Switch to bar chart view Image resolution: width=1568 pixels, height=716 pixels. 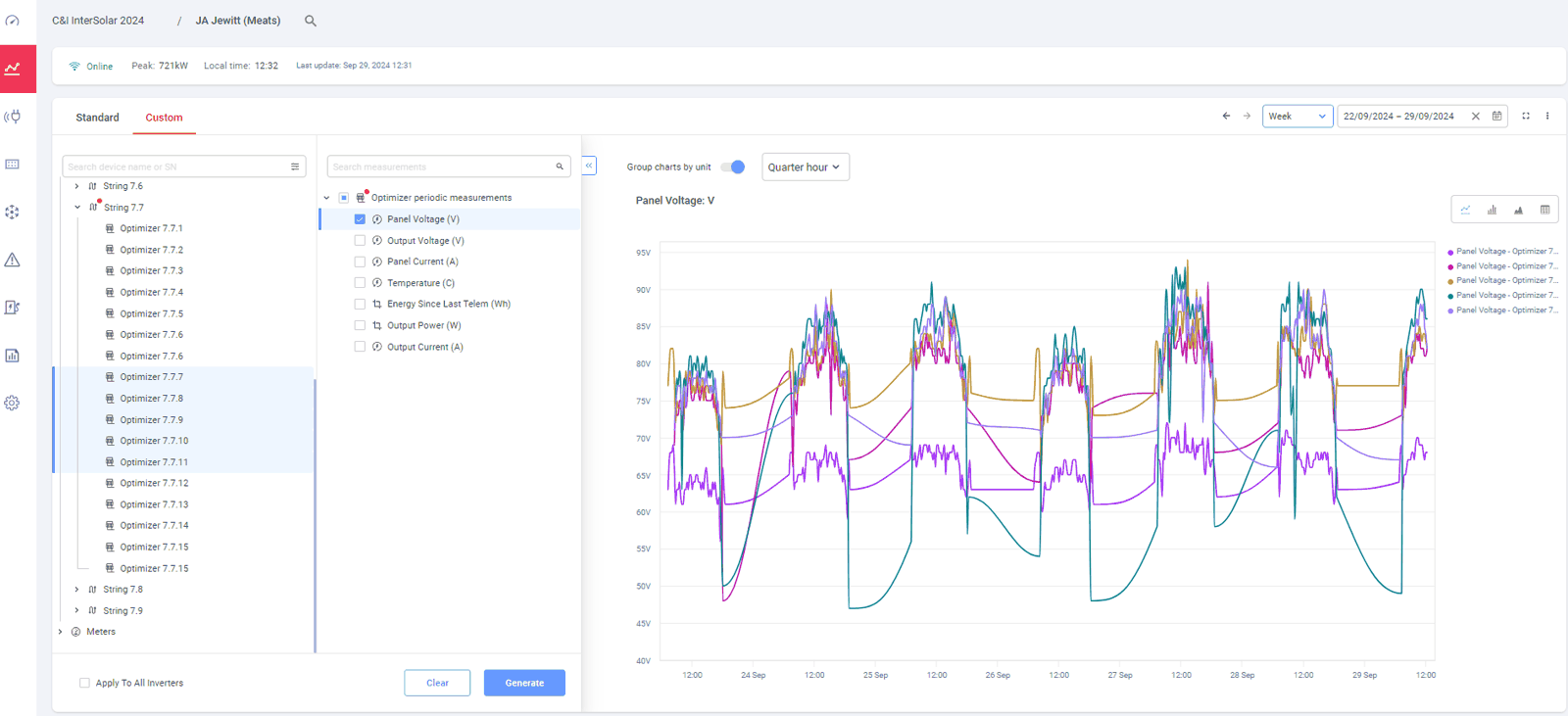coord(1492,210)
